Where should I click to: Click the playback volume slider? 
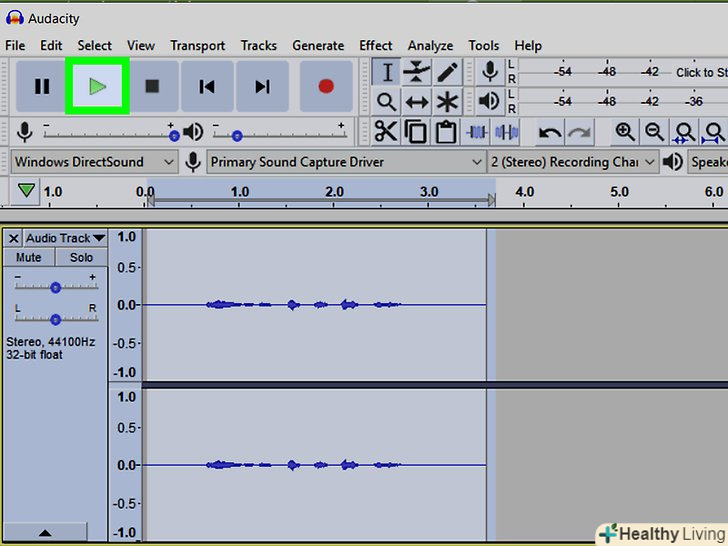click(x=280, y=135)
